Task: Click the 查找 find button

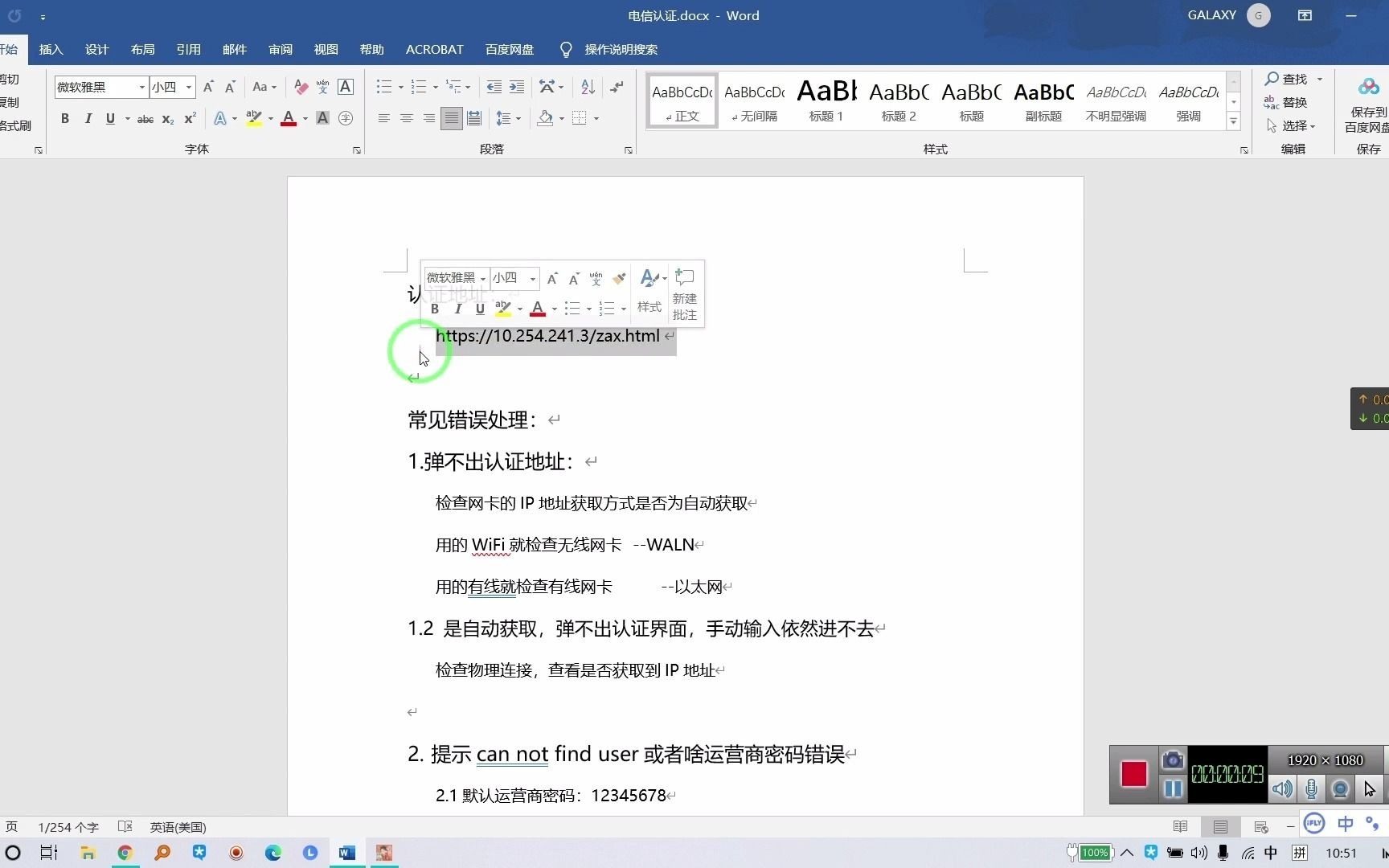Action: click(1287, 79)
